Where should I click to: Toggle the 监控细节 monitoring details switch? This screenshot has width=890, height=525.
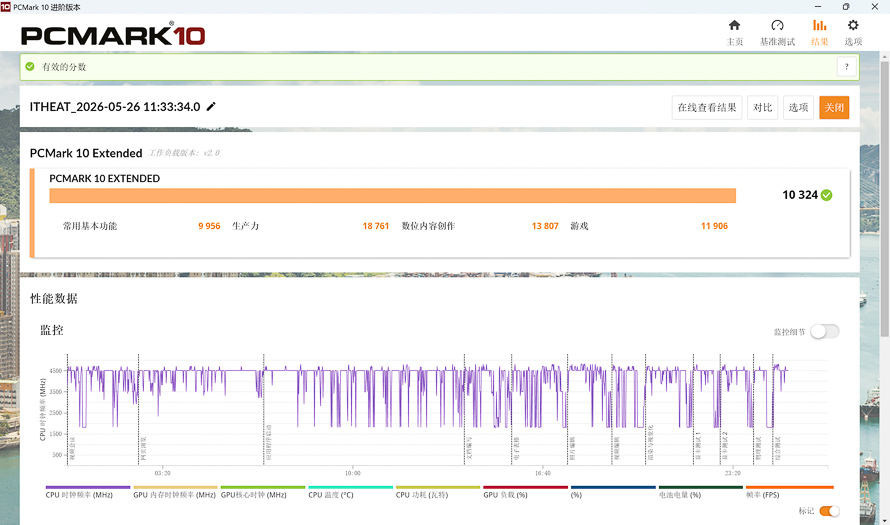coord(824,331)
